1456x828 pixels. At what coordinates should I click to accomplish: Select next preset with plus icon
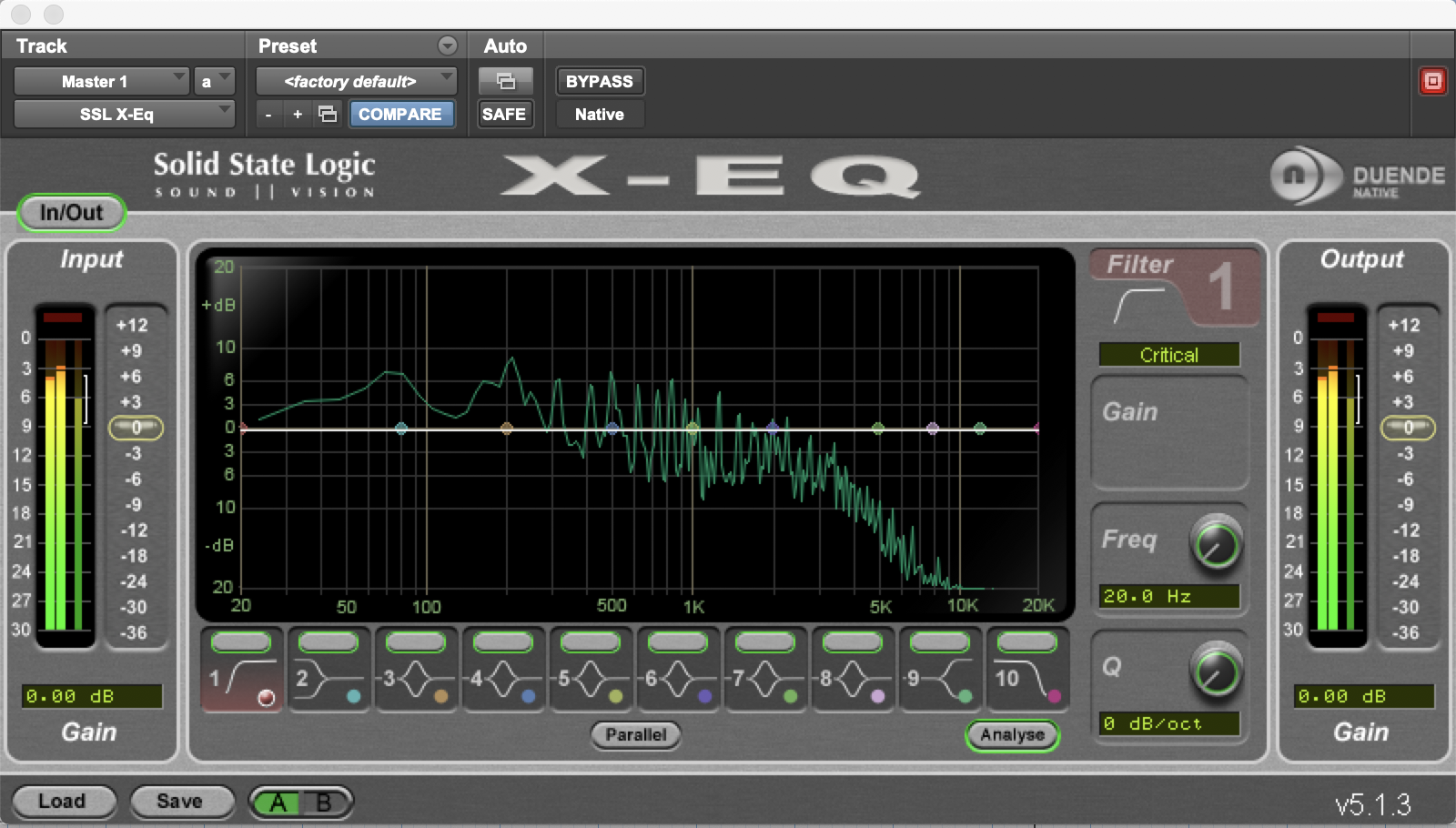[x=298, y=114]
